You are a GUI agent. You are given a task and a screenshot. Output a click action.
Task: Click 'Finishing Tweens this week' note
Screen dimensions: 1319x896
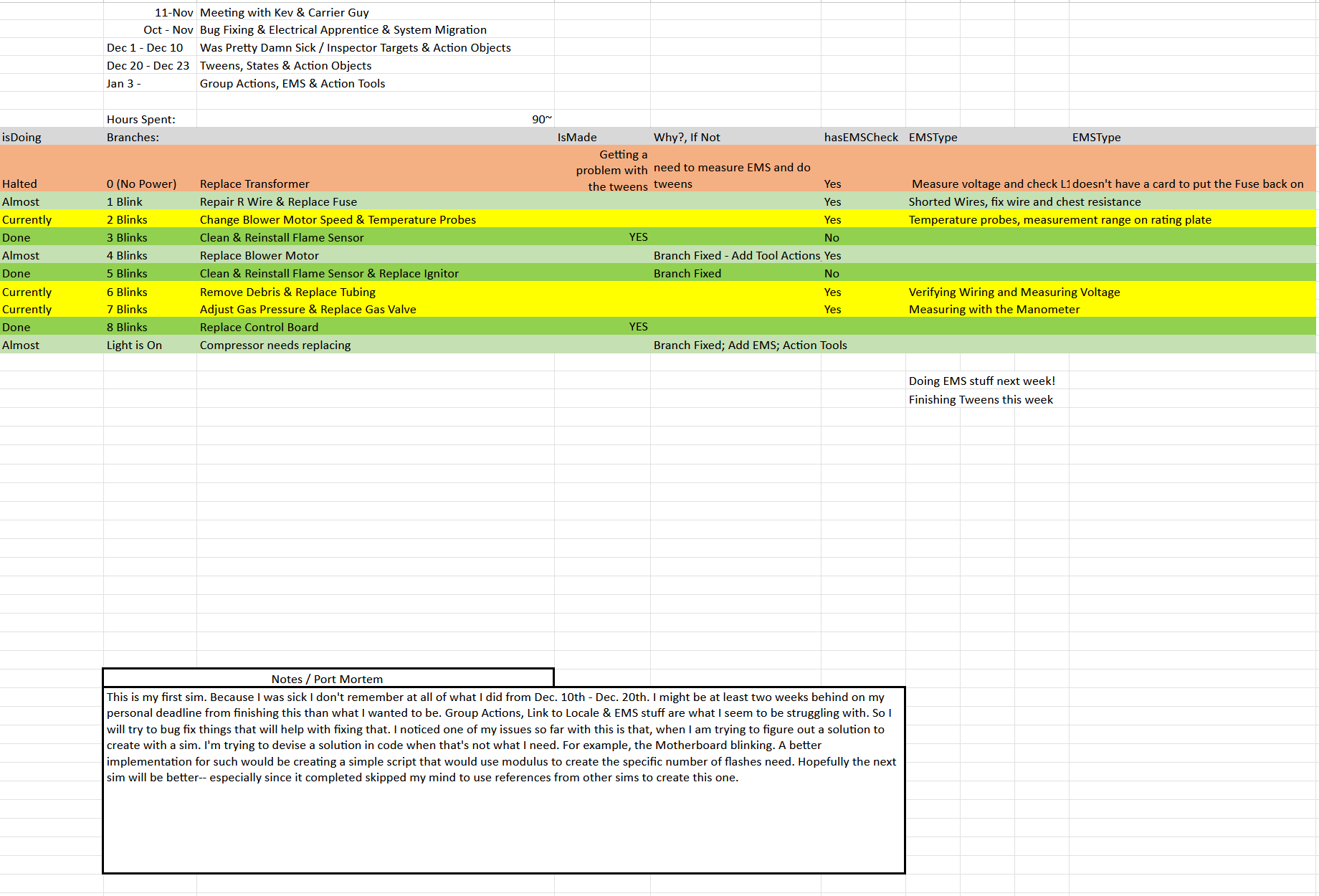[981, 399]
